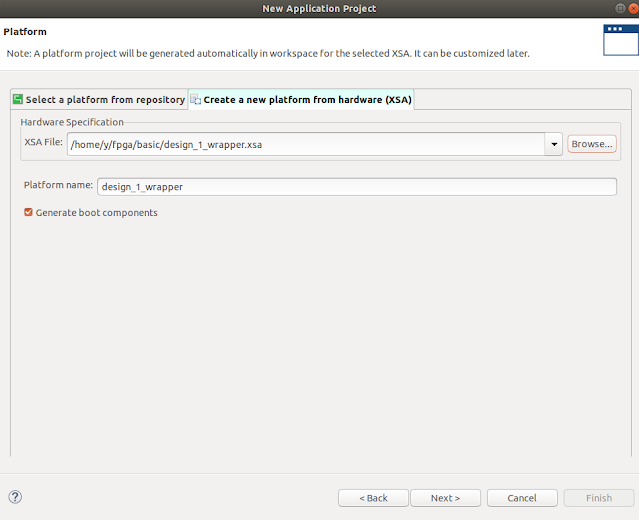Click the New Application Project title bar
Image resolution: width=639 pixels, height=520 pixels.
[319, 9]
